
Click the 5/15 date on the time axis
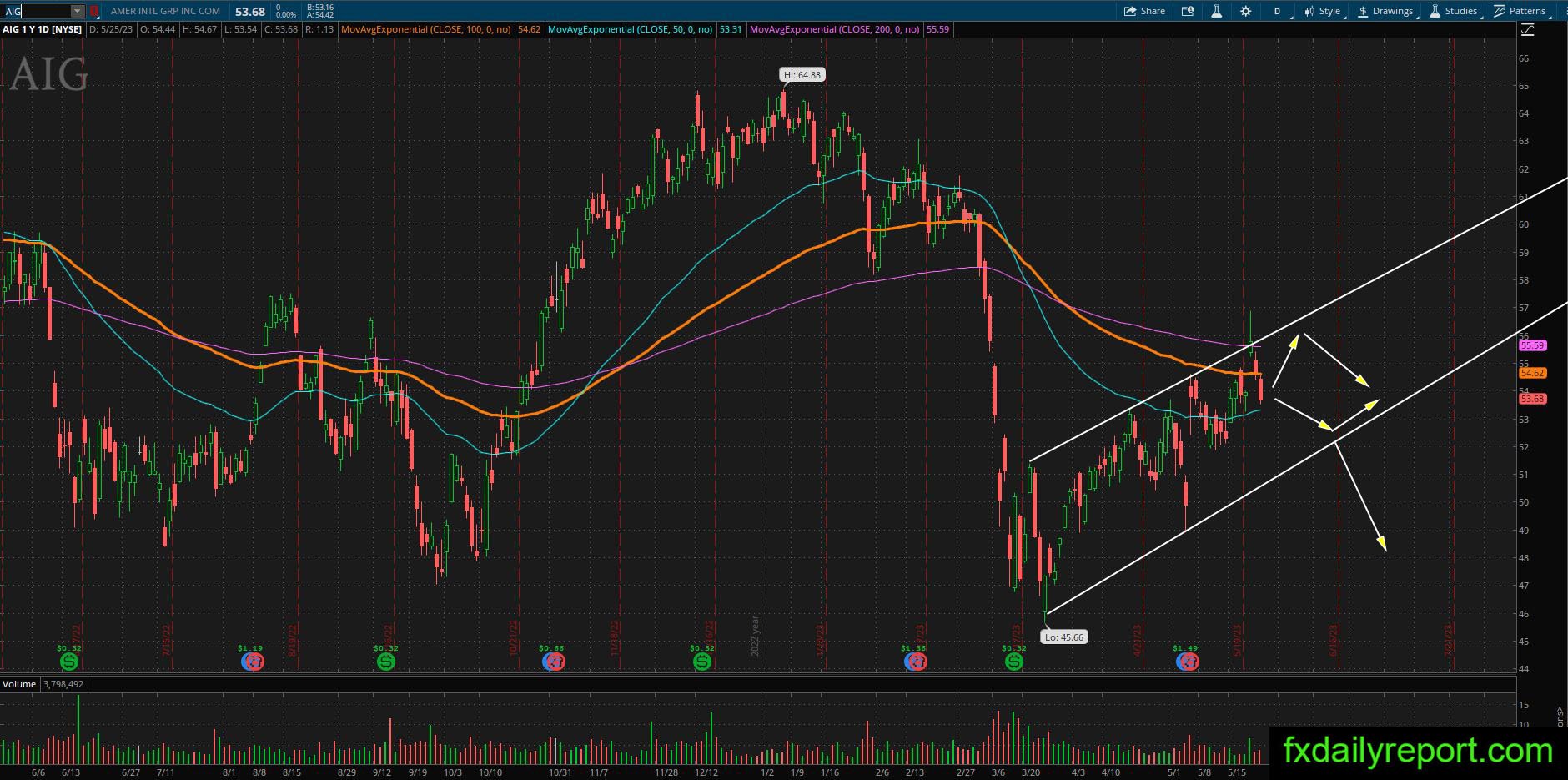click(x=1237, y=772)
